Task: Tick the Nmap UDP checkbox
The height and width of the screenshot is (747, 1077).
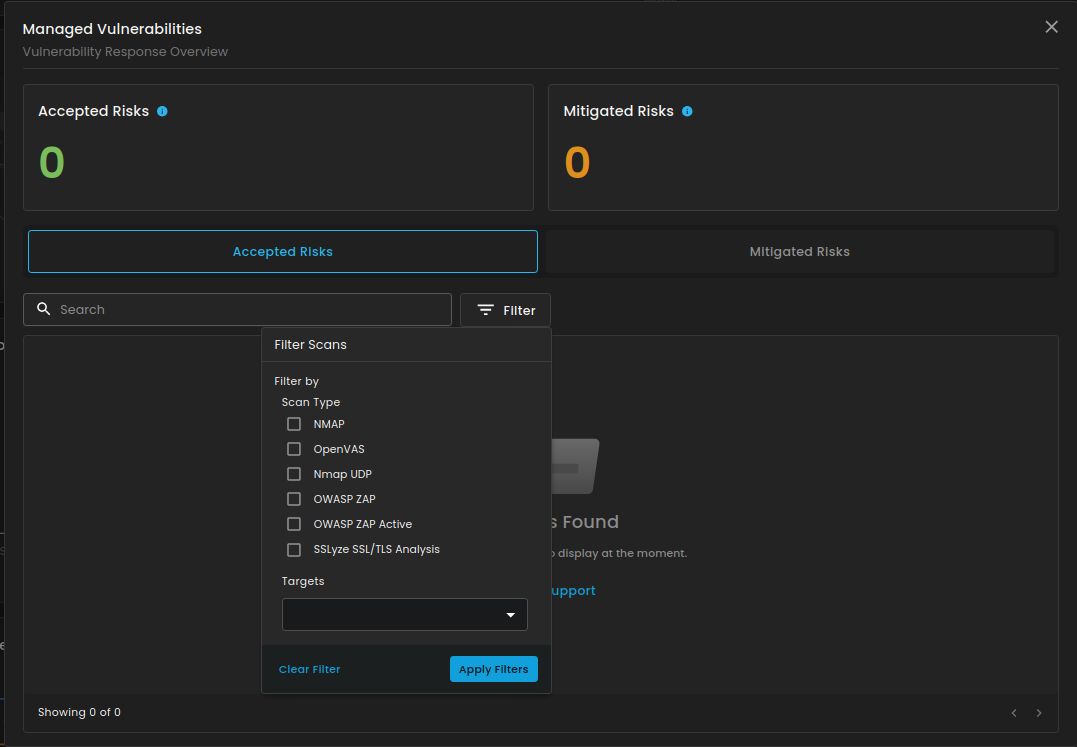Action: tap(294, 474)
